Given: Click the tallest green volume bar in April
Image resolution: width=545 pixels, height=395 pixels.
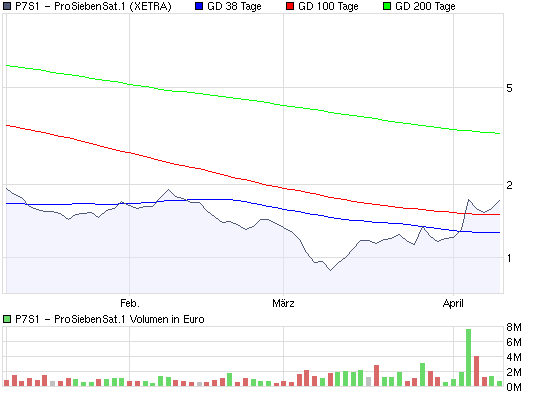Looking at the screenshot, I should 469,357.
